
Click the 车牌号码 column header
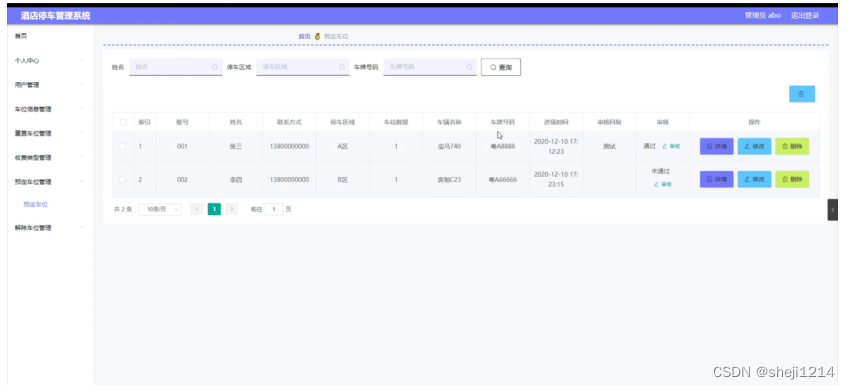(503, 122)
